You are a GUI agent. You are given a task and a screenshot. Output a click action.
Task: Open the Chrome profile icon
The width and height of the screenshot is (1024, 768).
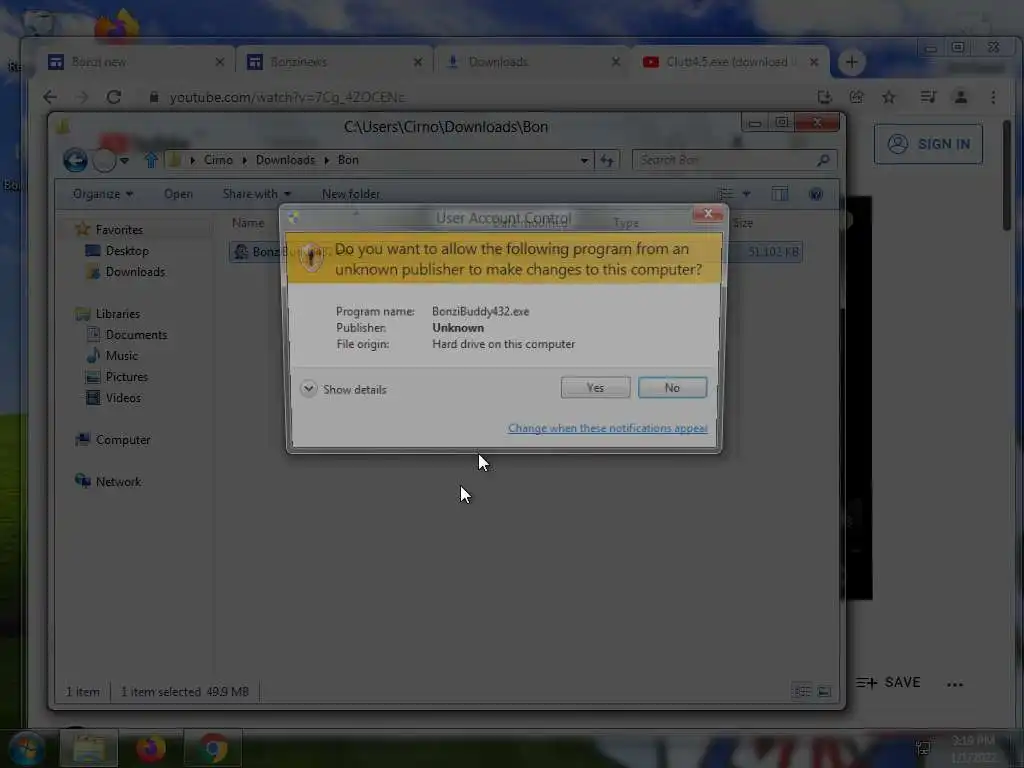961,97
